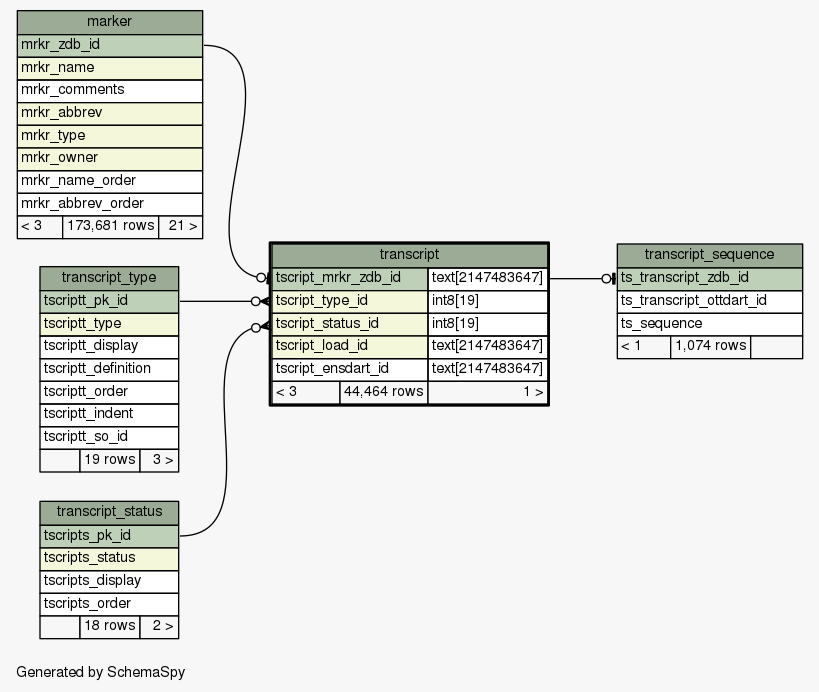Open the marker table header
819x692 pixels.
[x=109, y=22]
